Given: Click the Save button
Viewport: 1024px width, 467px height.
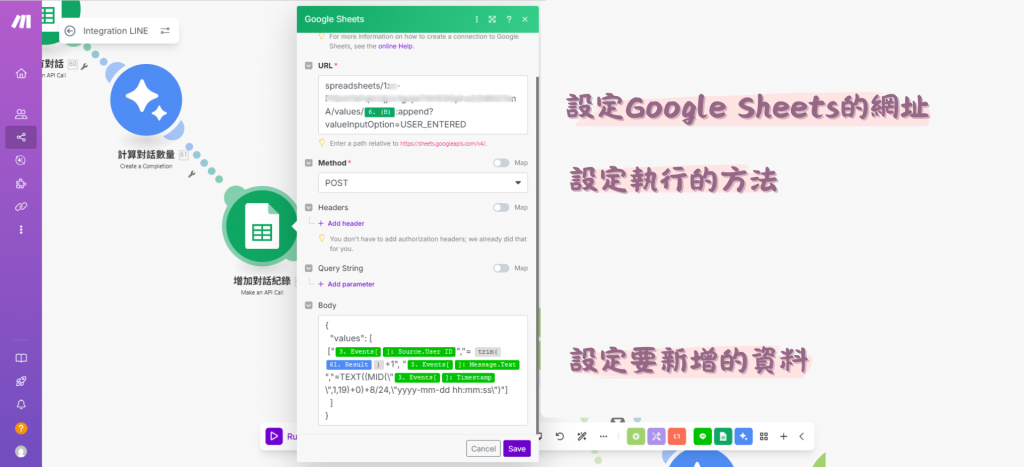Looking at the screenshot, I should 517,449.
